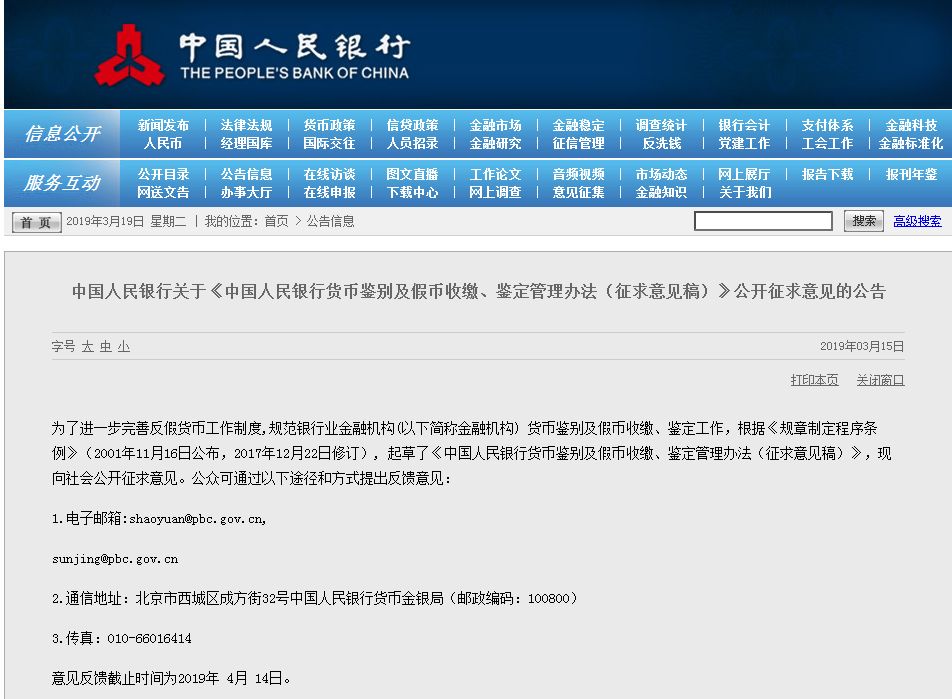Select the 意见征集 link

579,193
